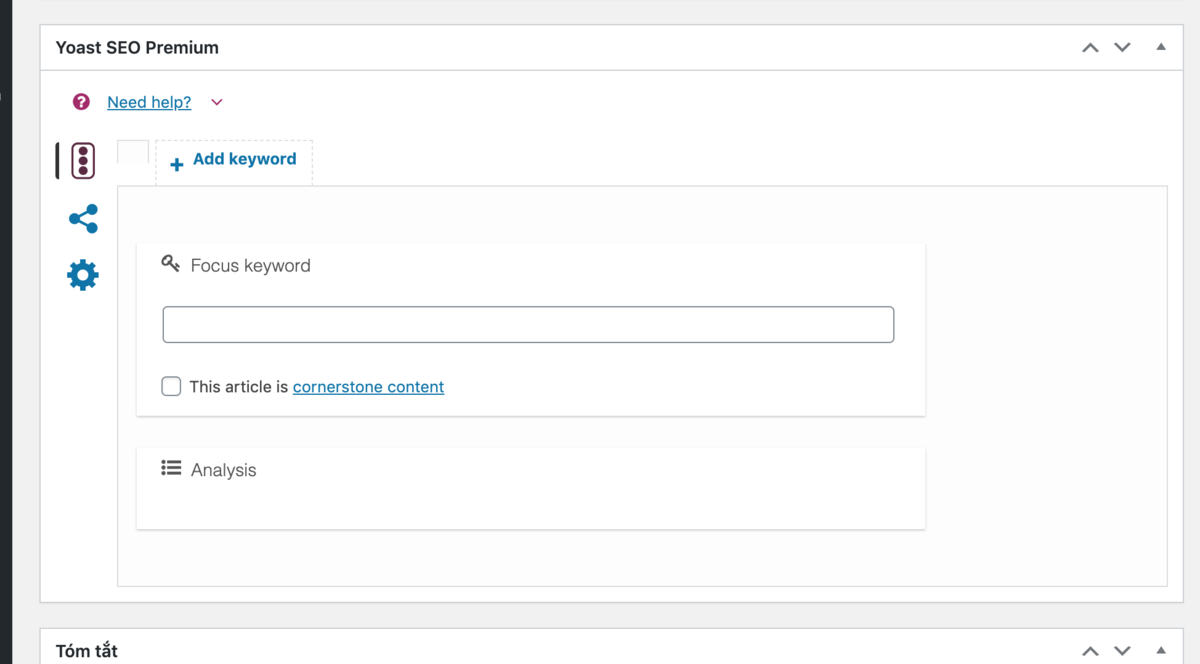Expand the Need help dropdown chevron
Viewport: 1200px width, 664px height.
tap(217, 102)
